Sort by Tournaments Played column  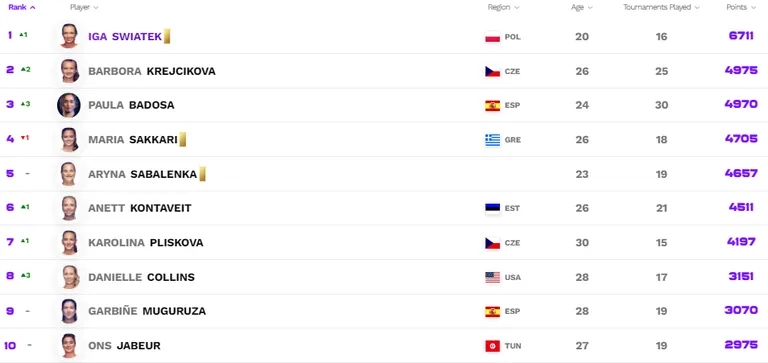[x=661, y=7]
